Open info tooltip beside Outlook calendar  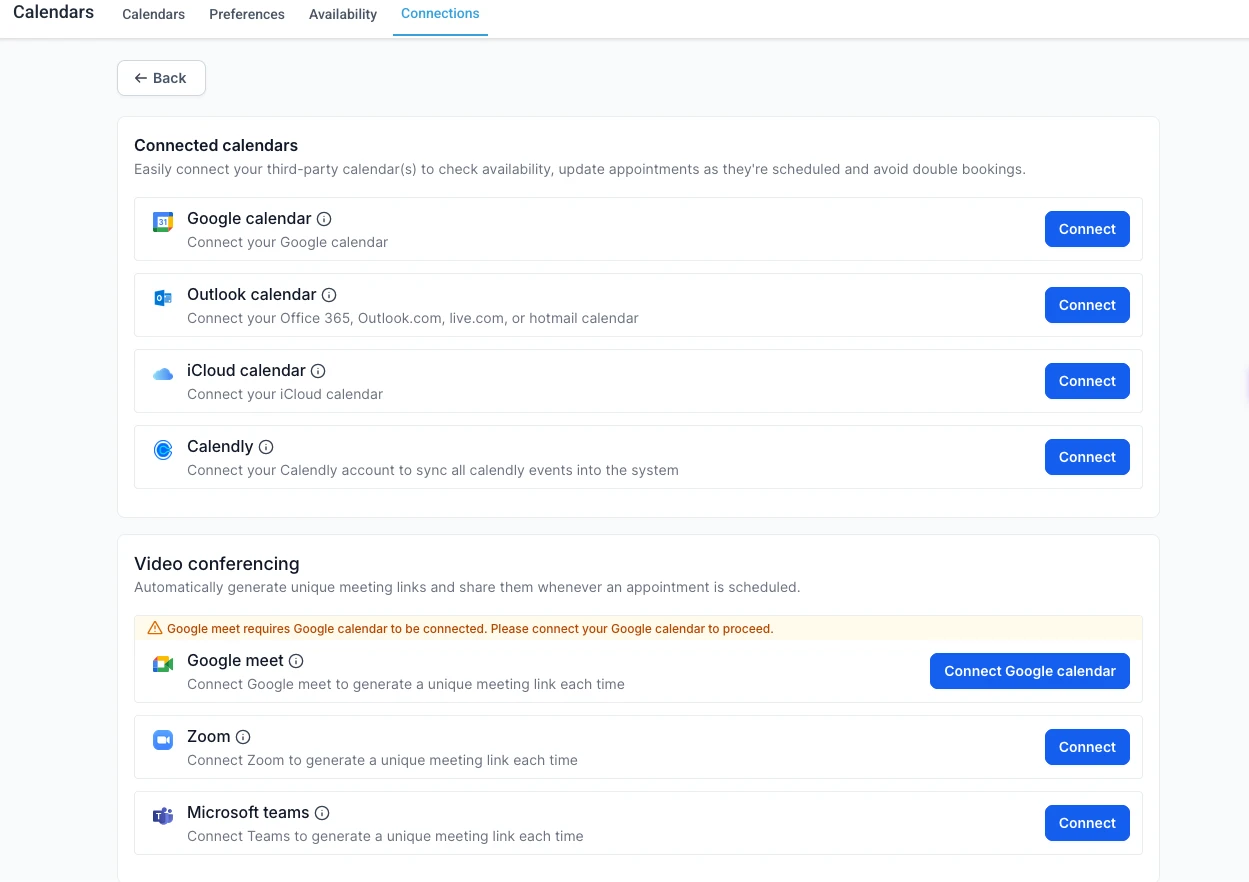(329, 295)
